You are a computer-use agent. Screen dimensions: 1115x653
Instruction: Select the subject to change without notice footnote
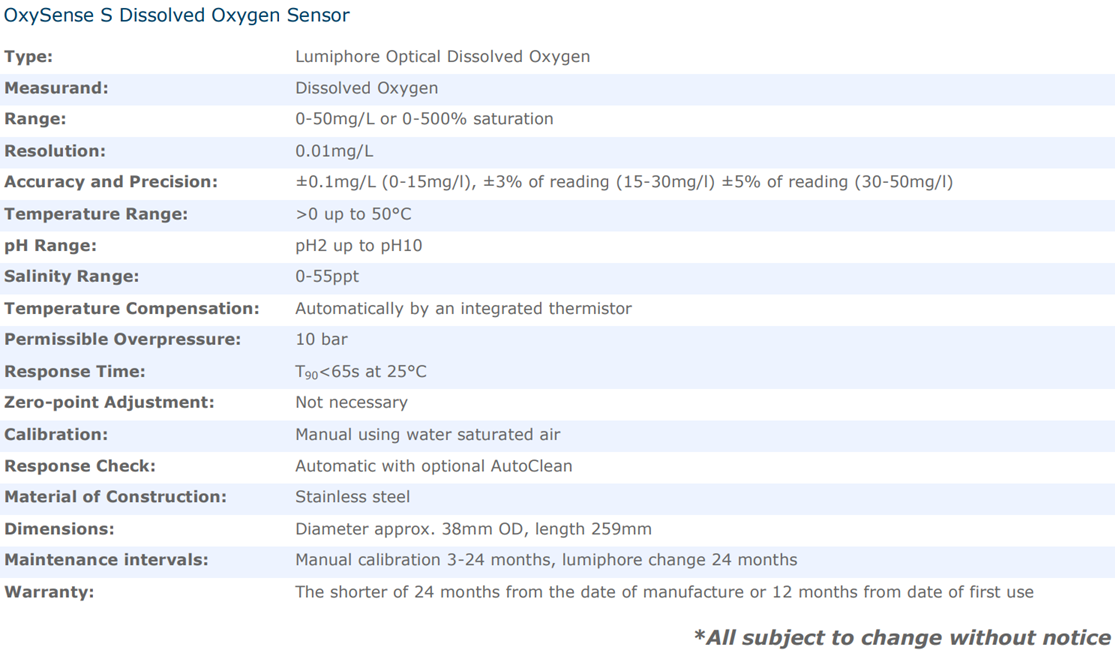(902, 637)
